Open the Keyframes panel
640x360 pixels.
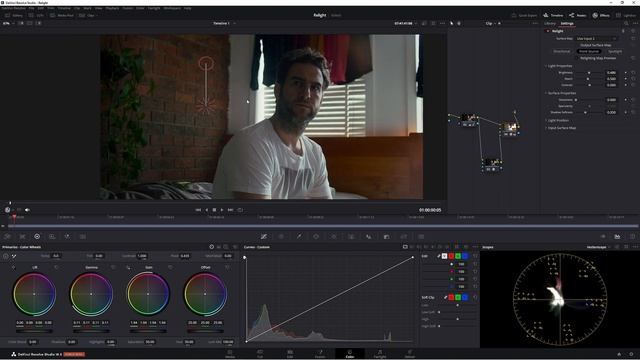(603, 236)
